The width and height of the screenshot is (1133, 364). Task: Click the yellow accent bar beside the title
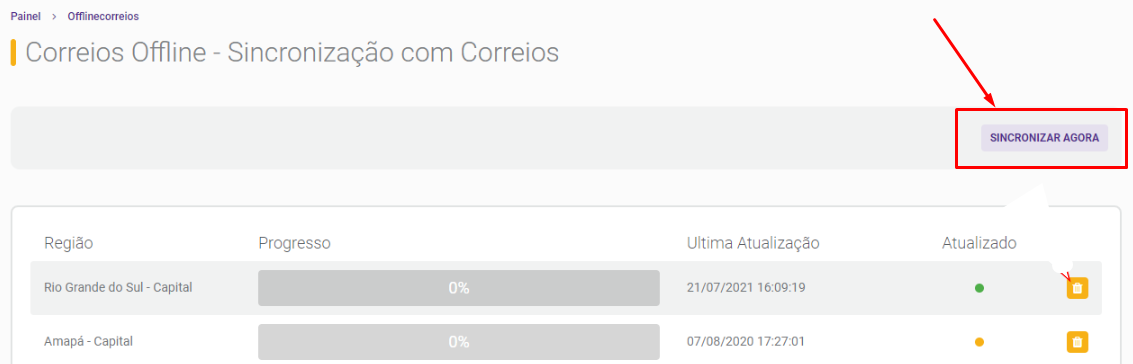pos(13,53)
